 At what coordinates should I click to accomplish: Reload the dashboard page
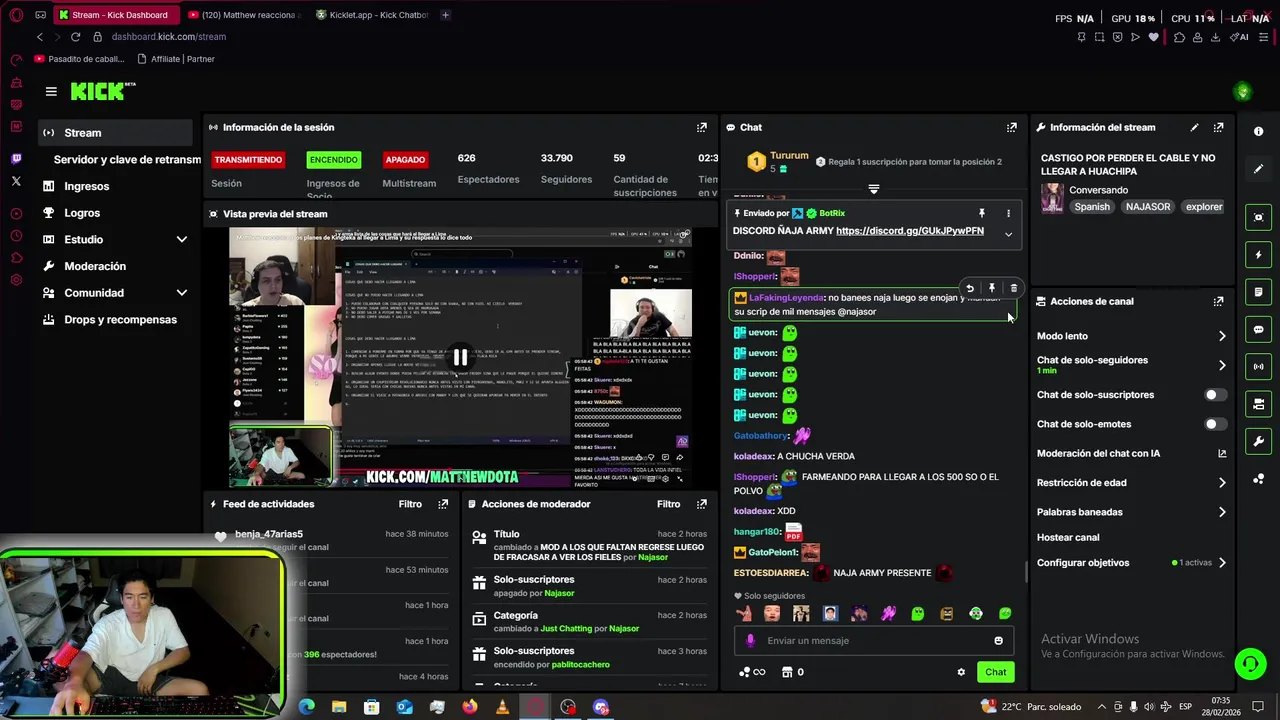(x=75, y=37)
